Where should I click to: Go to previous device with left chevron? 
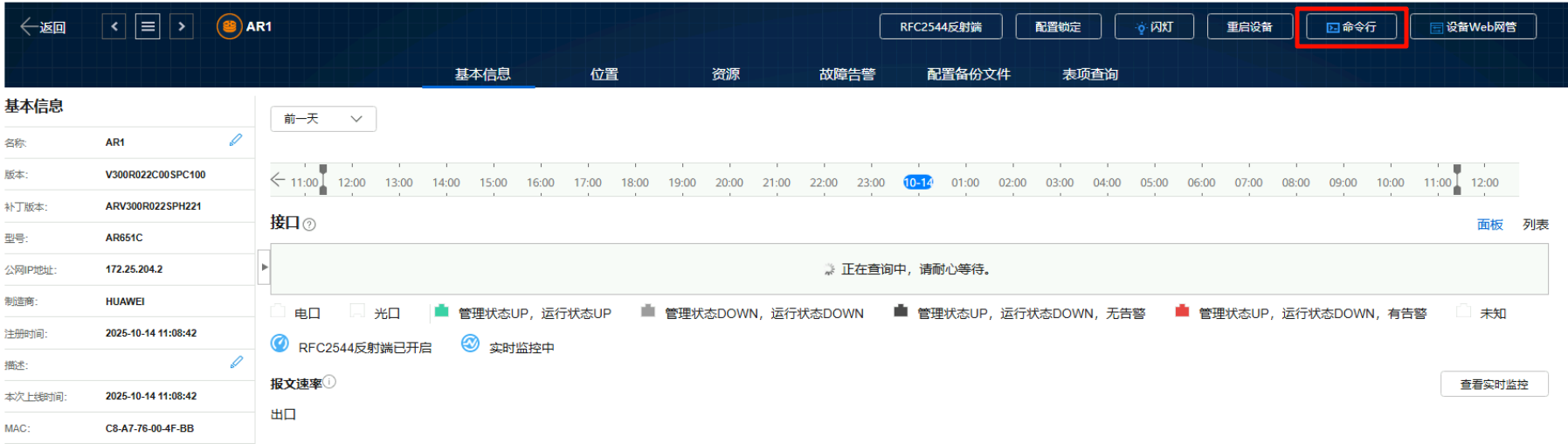(x=114, y=27)
